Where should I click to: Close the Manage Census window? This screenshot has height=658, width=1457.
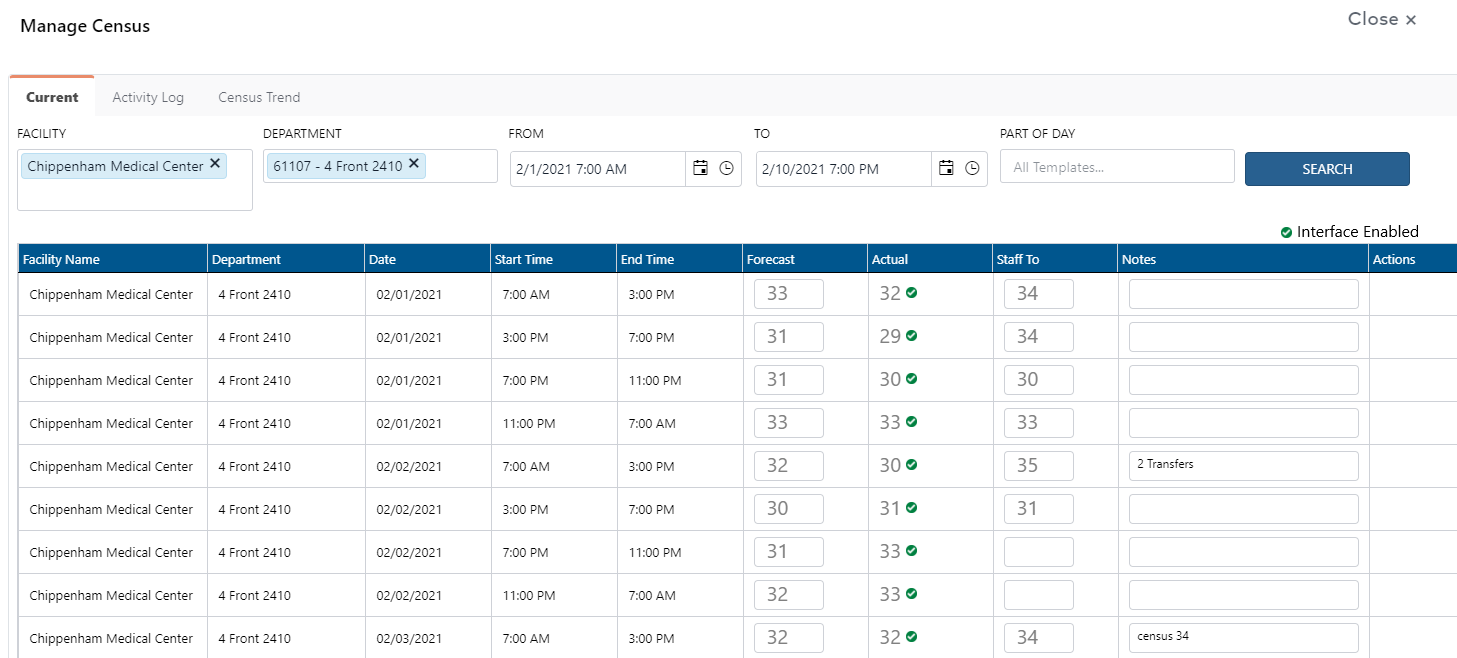click(x=1381, y=19)
